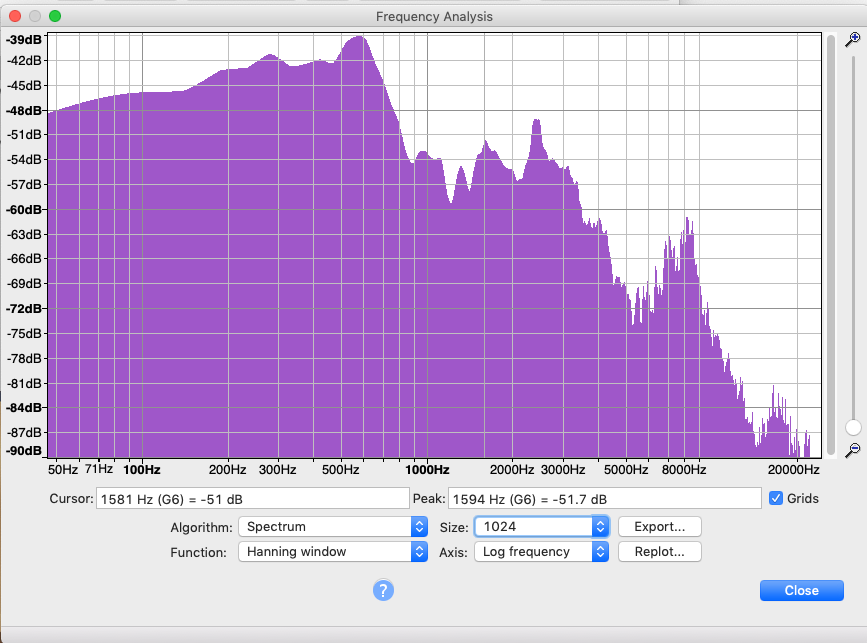Image resolution: width=867 pixels, height=643 pixels.
Task: Click the Replot... button
Action: pos(660,551)
